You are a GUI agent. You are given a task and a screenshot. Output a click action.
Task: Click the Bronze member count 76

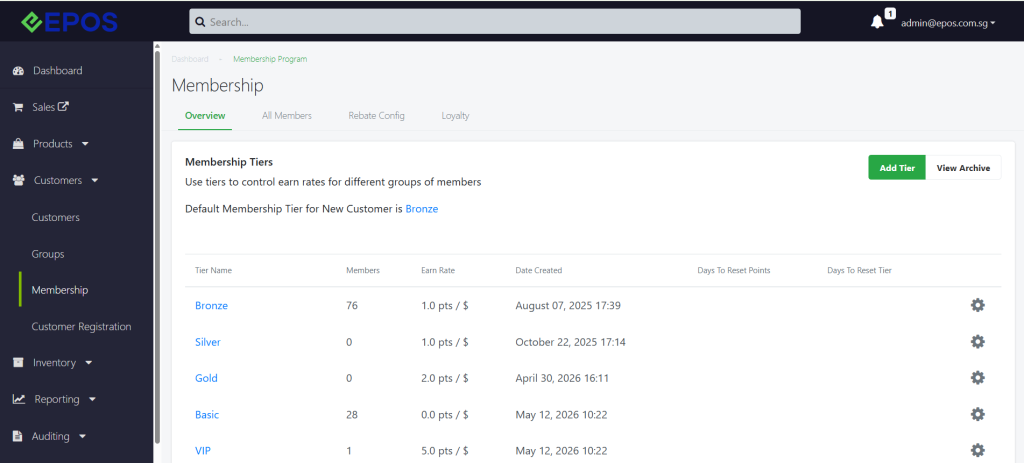pos(352,305)
